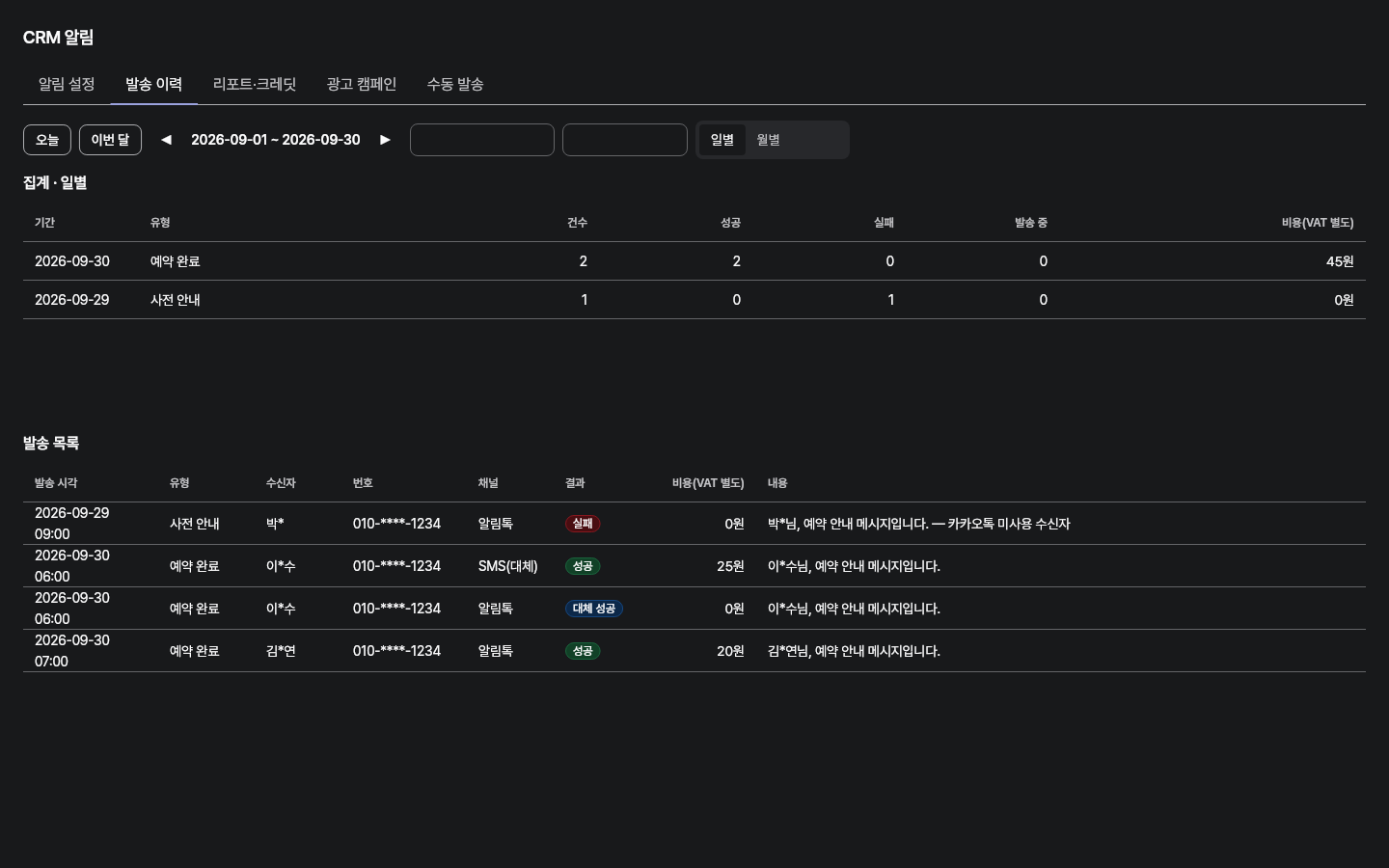Go to the 수동 발송 tab
This screenshot has width=1389, height=868.
[x=455, y=85]
